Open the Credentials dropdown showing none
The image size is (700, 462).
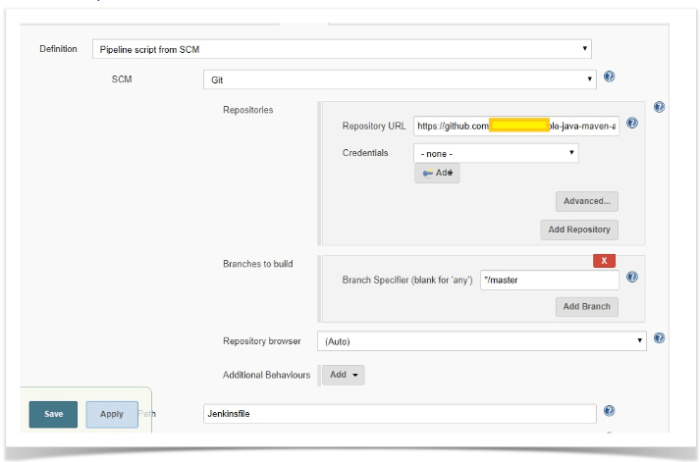[496, 153]
